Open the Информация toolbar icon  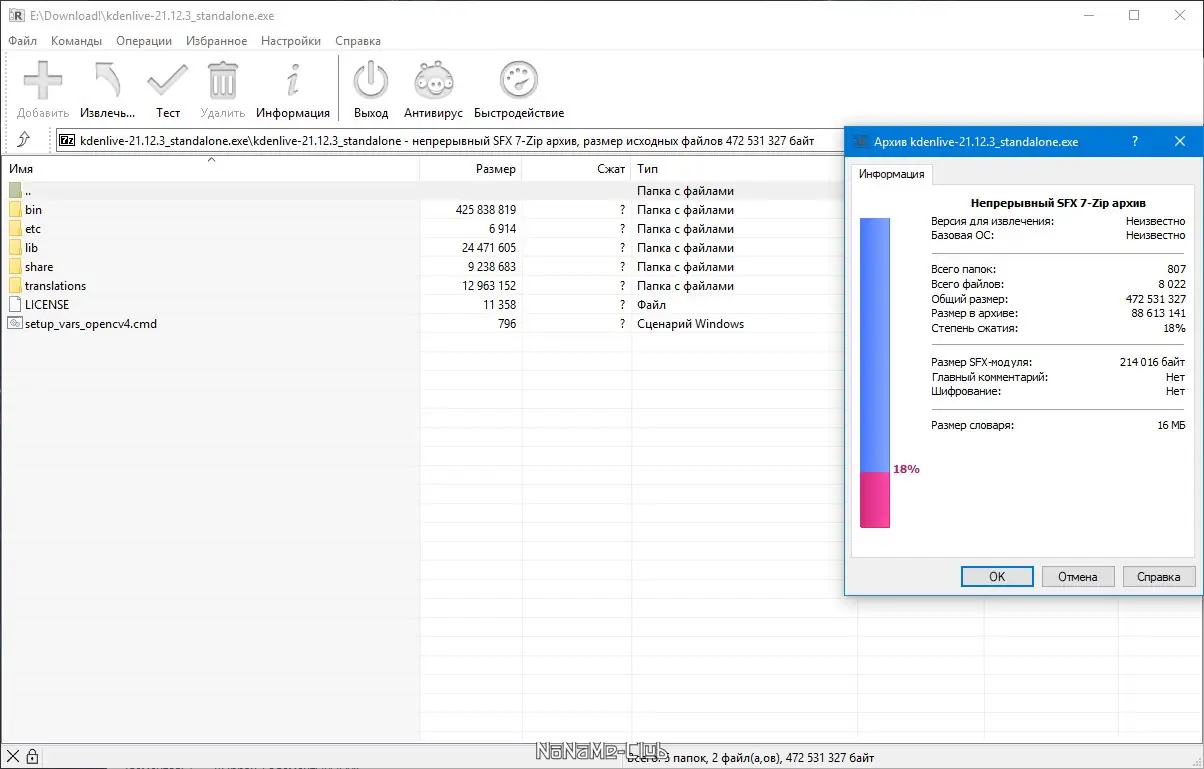pos(293,80)
